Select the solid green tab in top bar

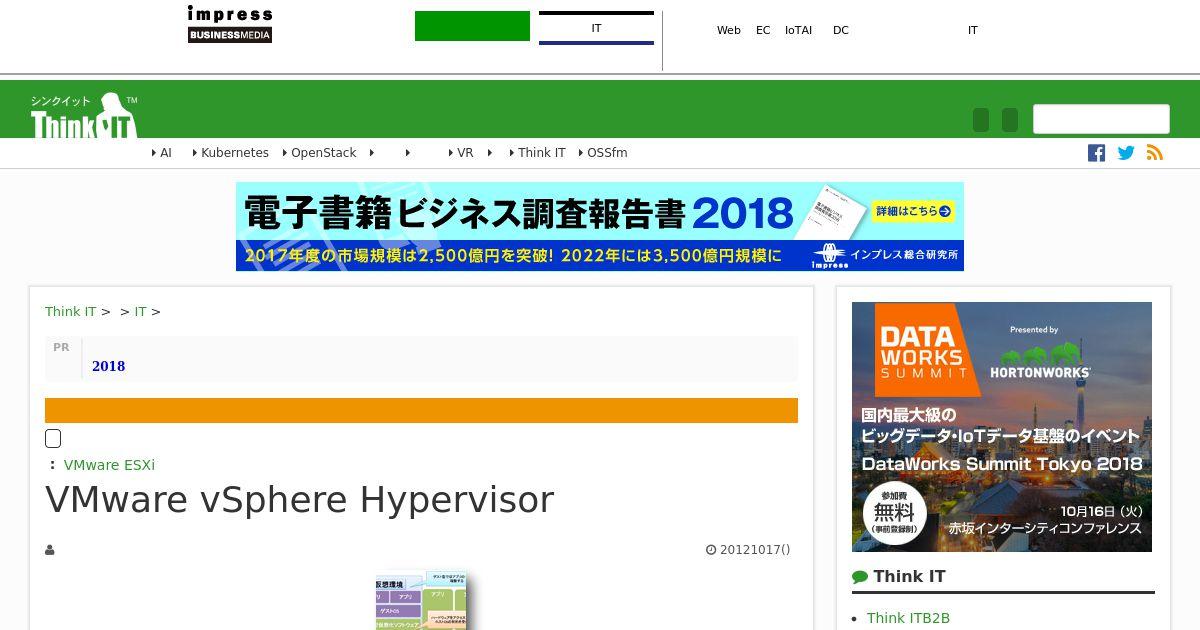tap(472, 26)
